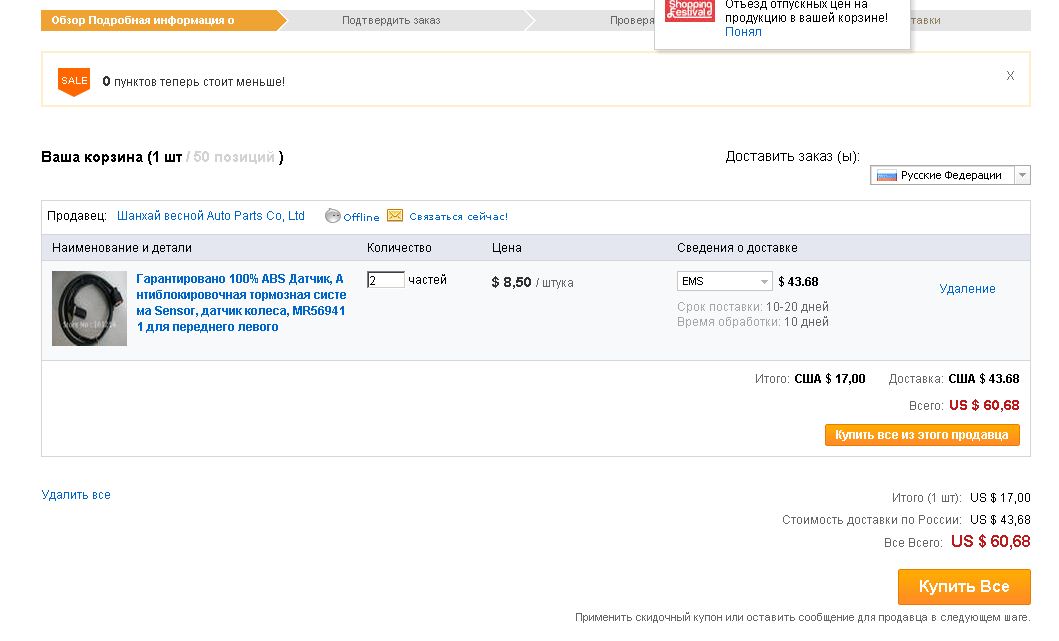Viewport: 1059px width, 641px height.
Task: Open the ABS sensor product thumbnail
Action: pos(90,308)
